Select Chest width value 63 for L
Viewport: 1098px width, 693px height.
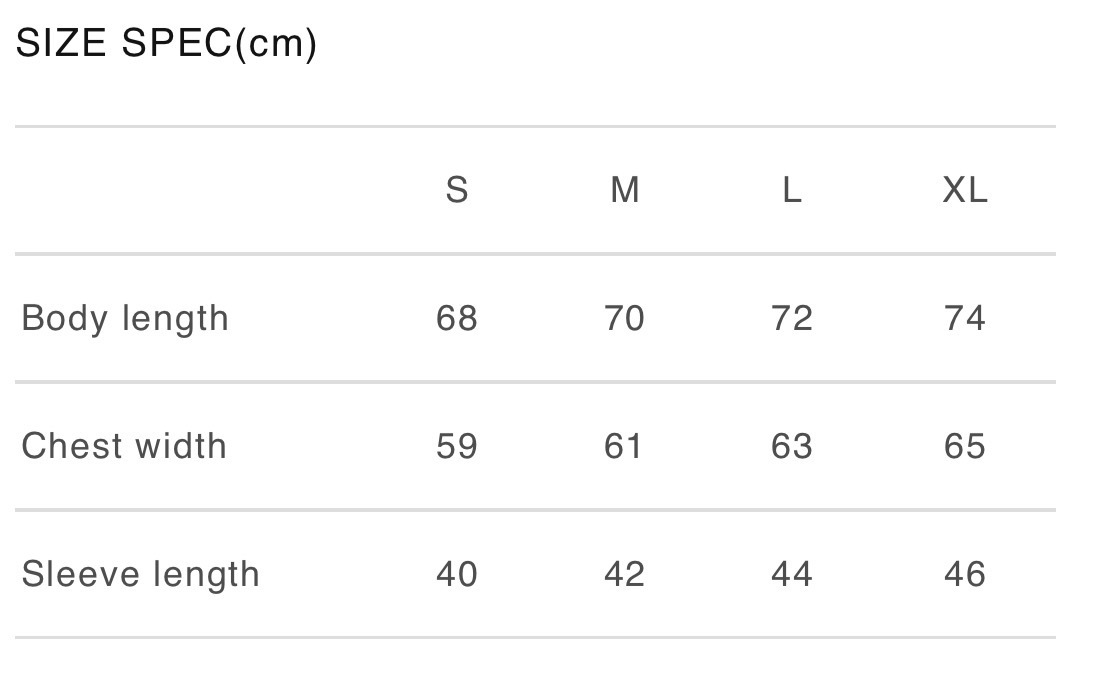pyautogui.click(x=792, y=446)
